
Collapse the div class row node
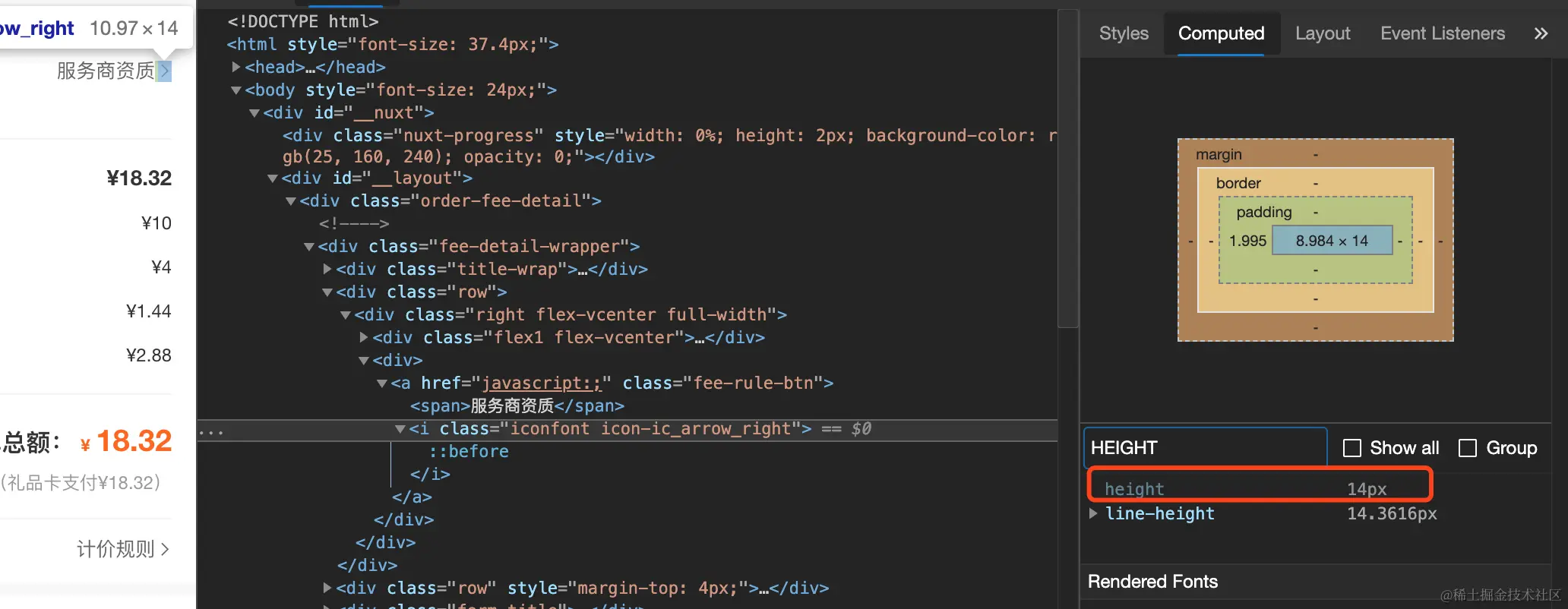(x=327, y=292)
